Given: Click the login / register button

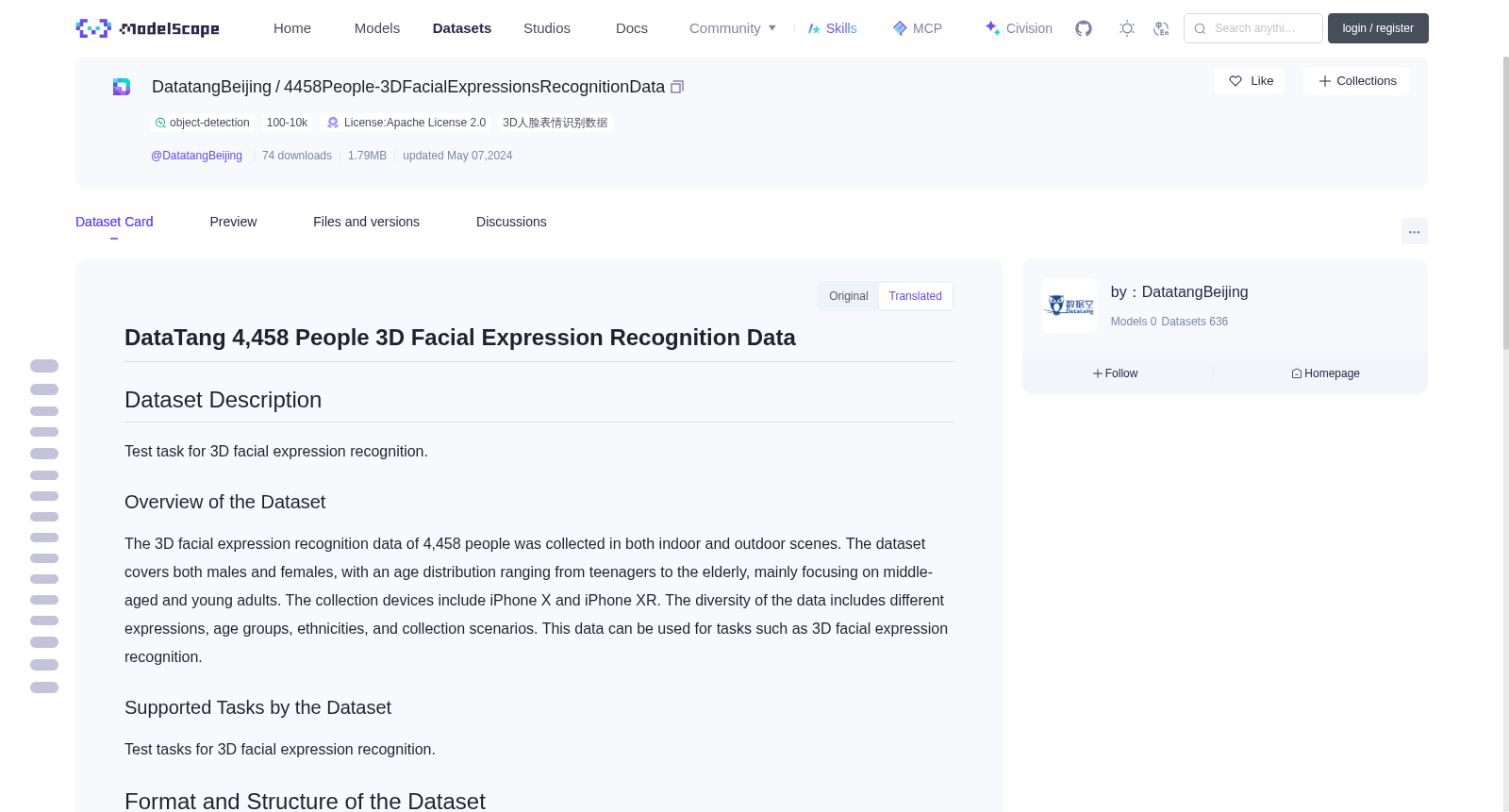Looking at the screenshot, I should (1378, 28).
